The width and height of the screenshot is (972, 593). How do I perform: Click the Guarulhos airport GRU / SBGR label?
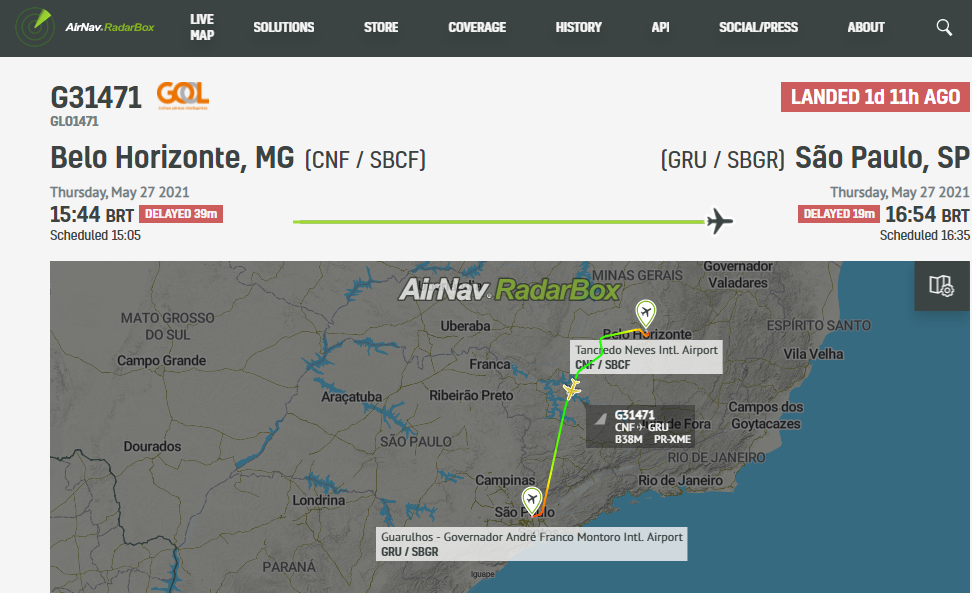[531, 544]
